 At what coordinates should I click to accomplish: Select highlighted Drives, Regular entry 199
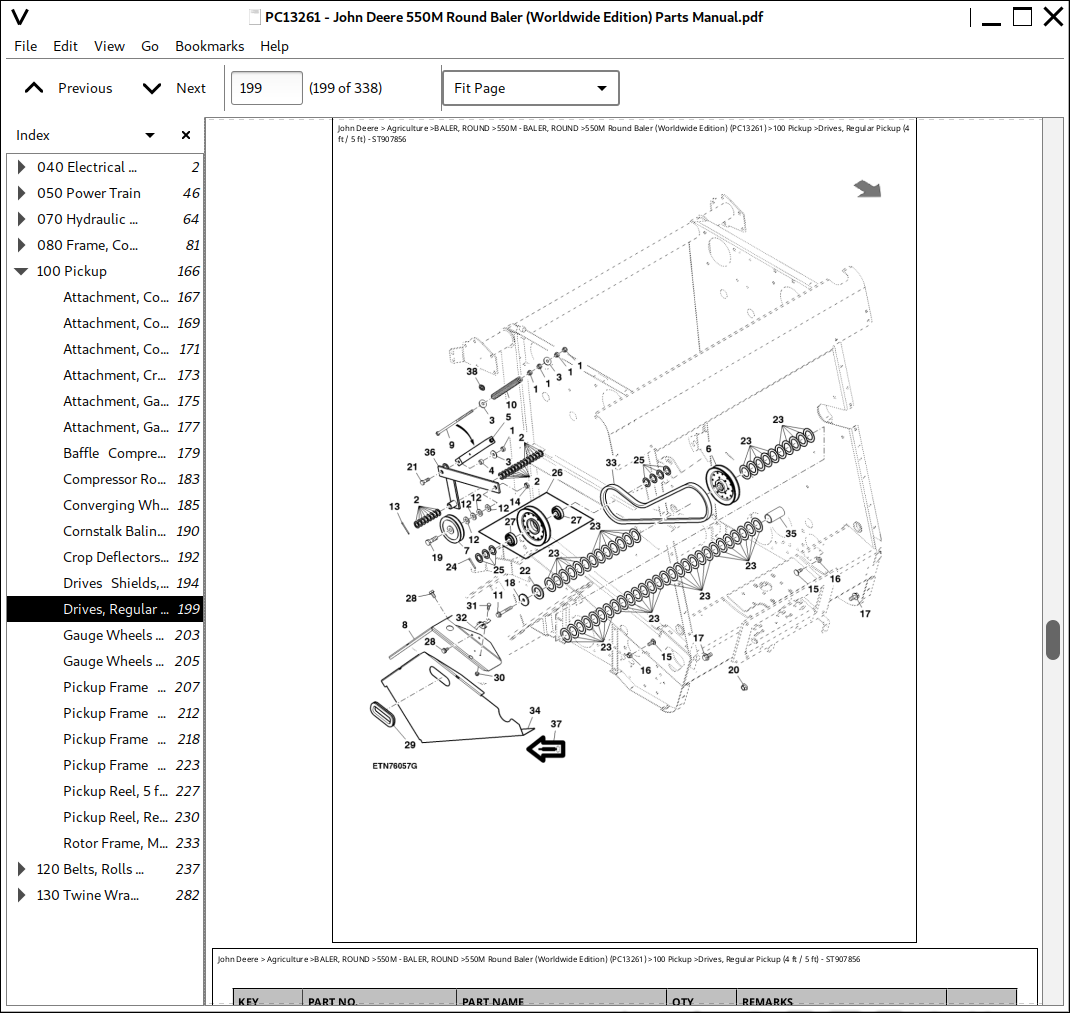pos(105,609)
